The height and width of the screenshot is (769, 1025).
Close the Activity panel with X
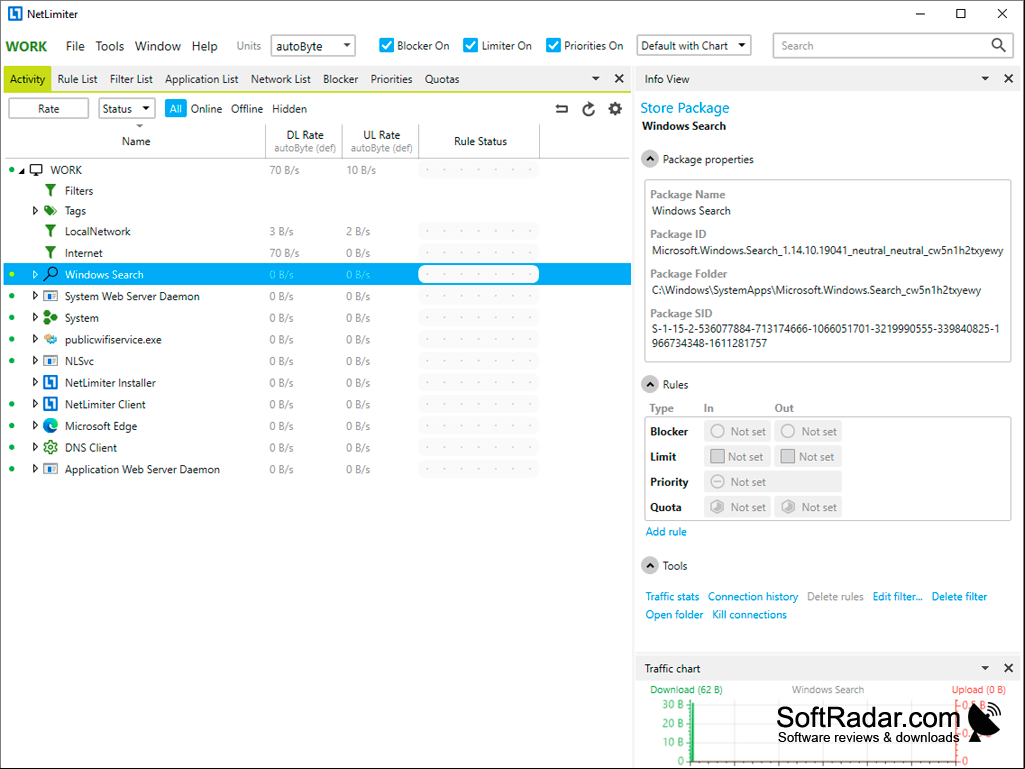[x=619, y=78]
